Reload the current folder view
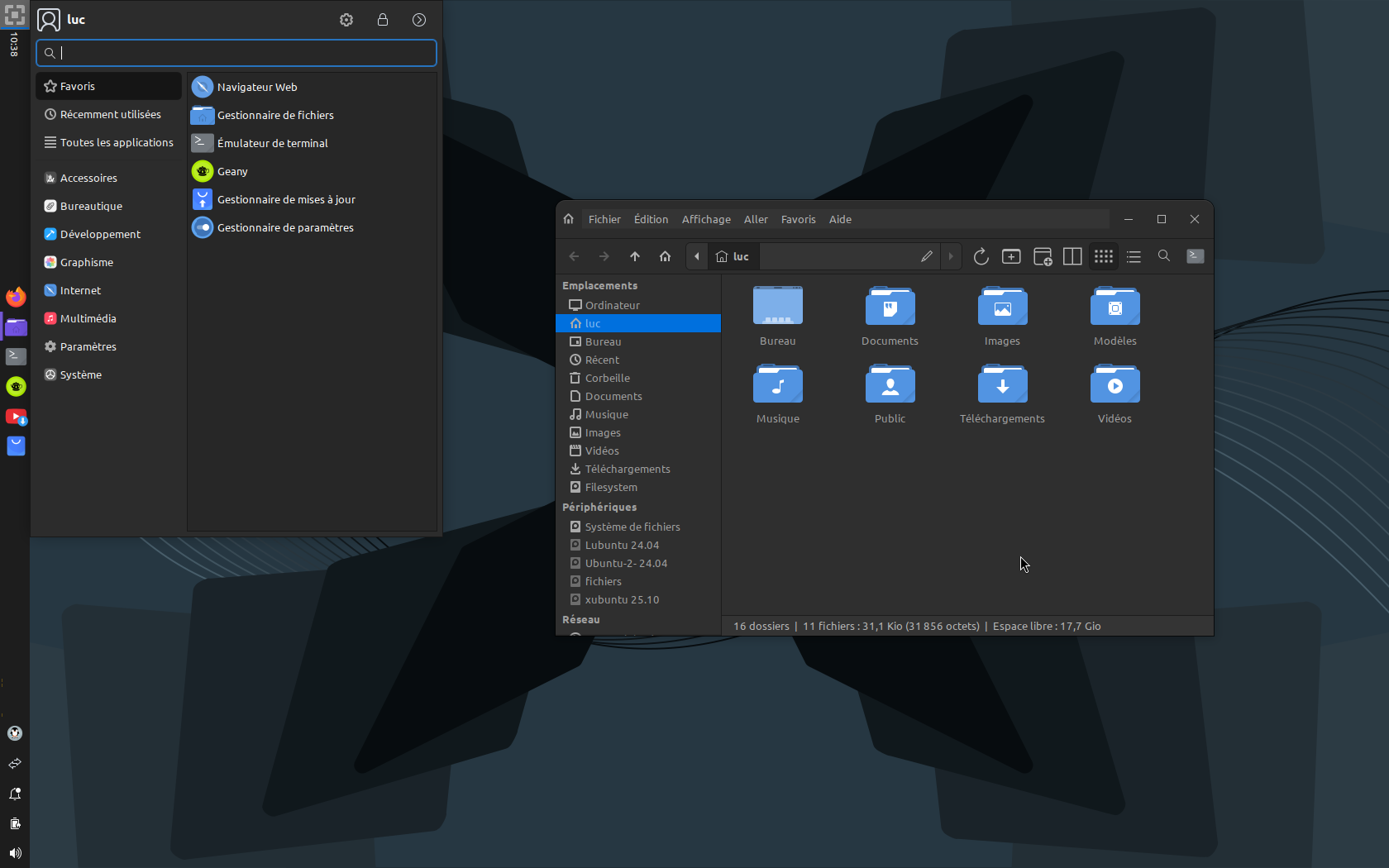The height and width of the screenshot is (868, 1389). coord(981,256)
